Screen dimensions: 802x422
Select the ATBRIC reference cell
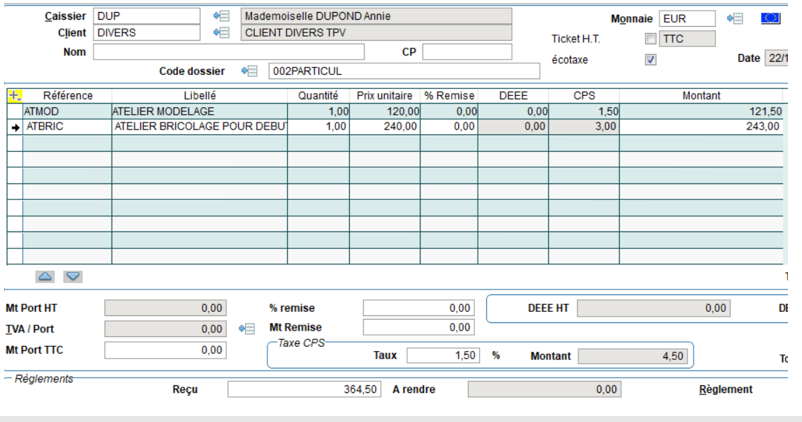[x=67, y=127]
